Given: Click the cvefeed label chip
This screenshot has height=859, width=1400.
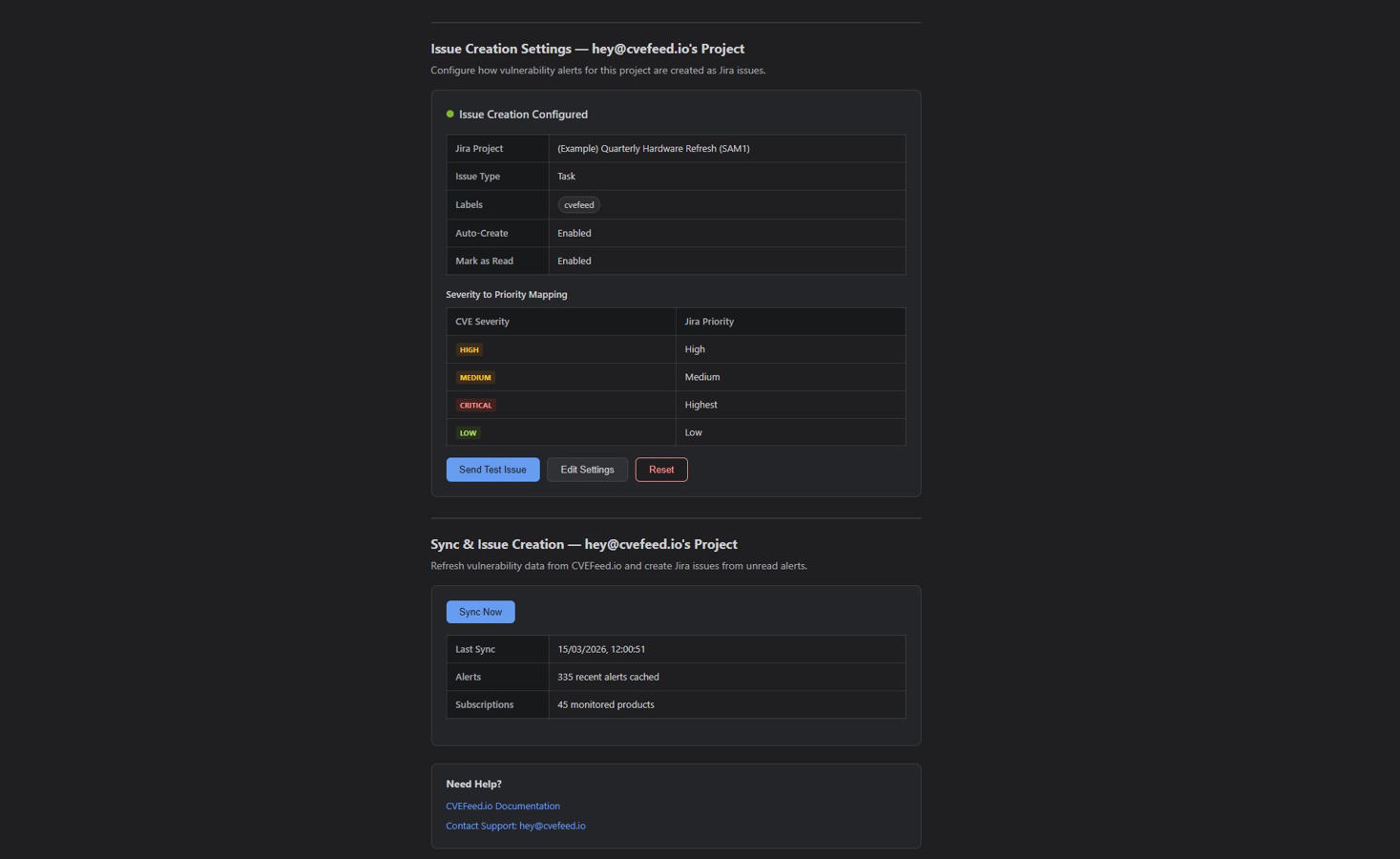Looking at the screenshot, I should tap(578, 204).
